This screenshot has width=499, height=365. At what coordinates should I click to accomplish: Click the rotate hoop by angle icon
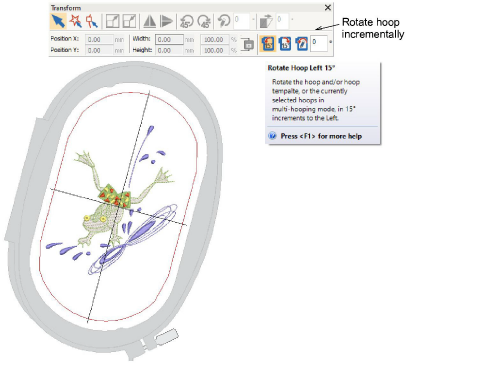(302, 44)
